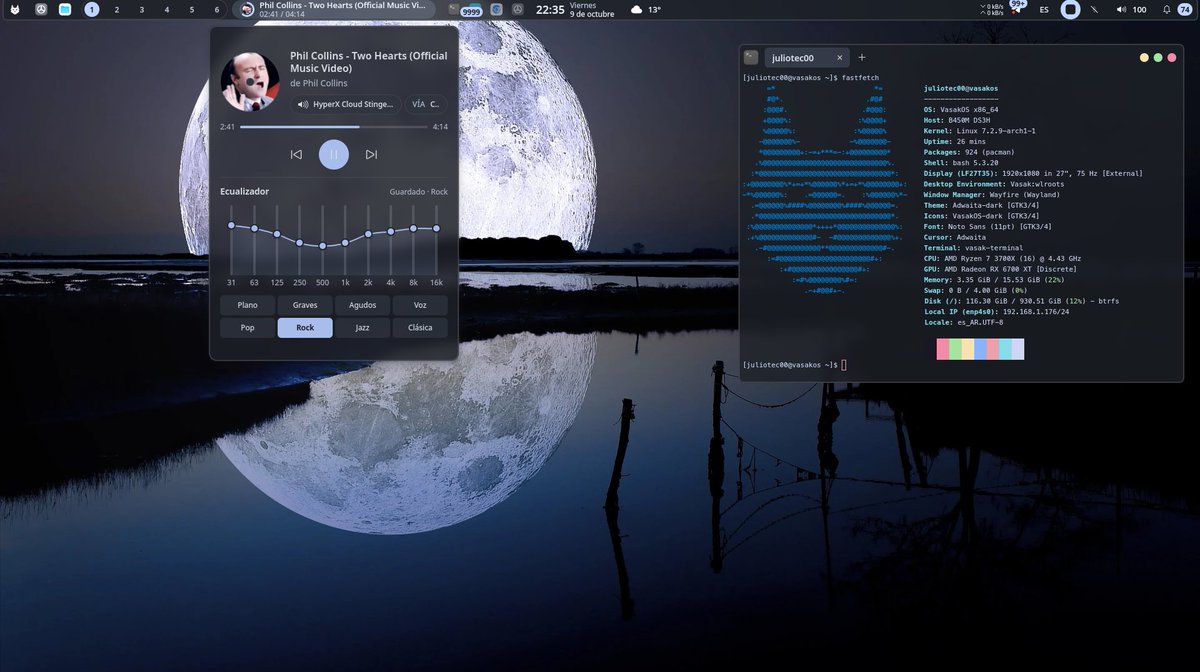Open the 22:35 clock and date
The height and width of the screenshot is (672, 1200).
click(575, 9)
